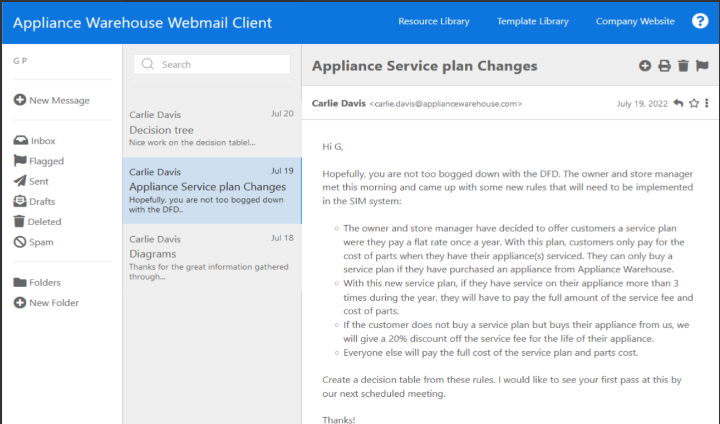The height and width of the screenshot is (424, 720).
Task: Delete the open email with trash icon
Action: point(683,66)
